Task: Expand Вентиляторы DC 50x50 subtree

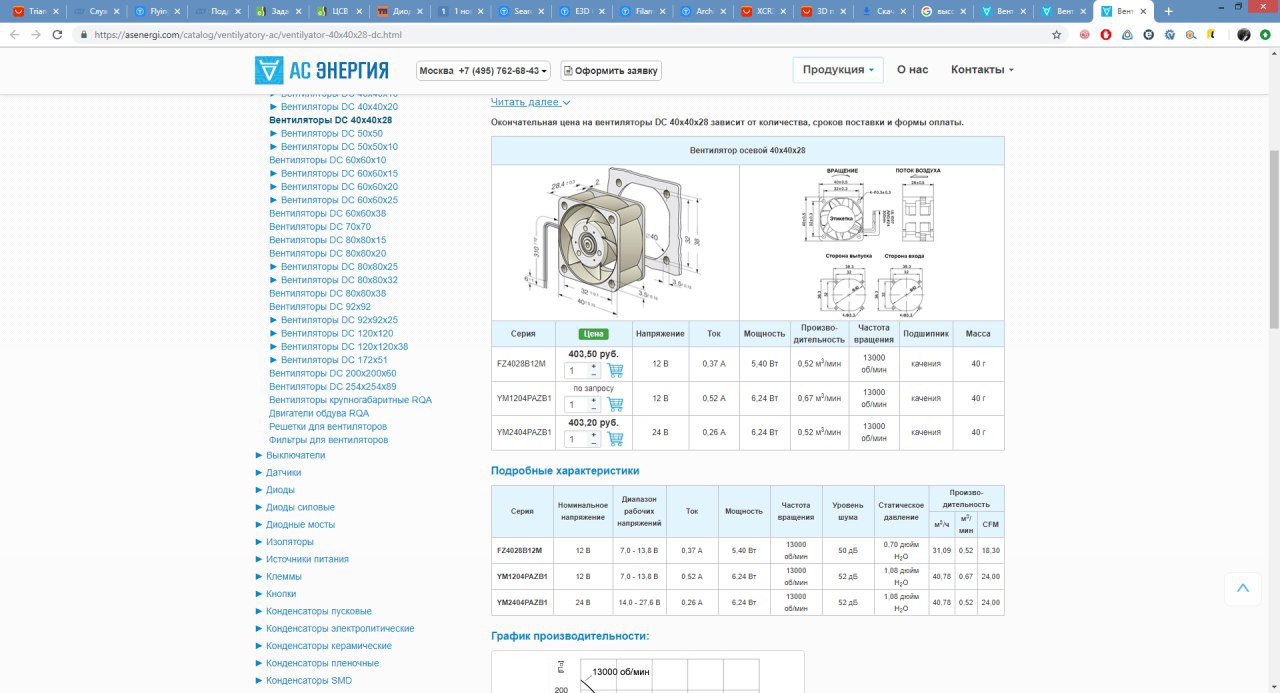Action: (x=274, y=133)
